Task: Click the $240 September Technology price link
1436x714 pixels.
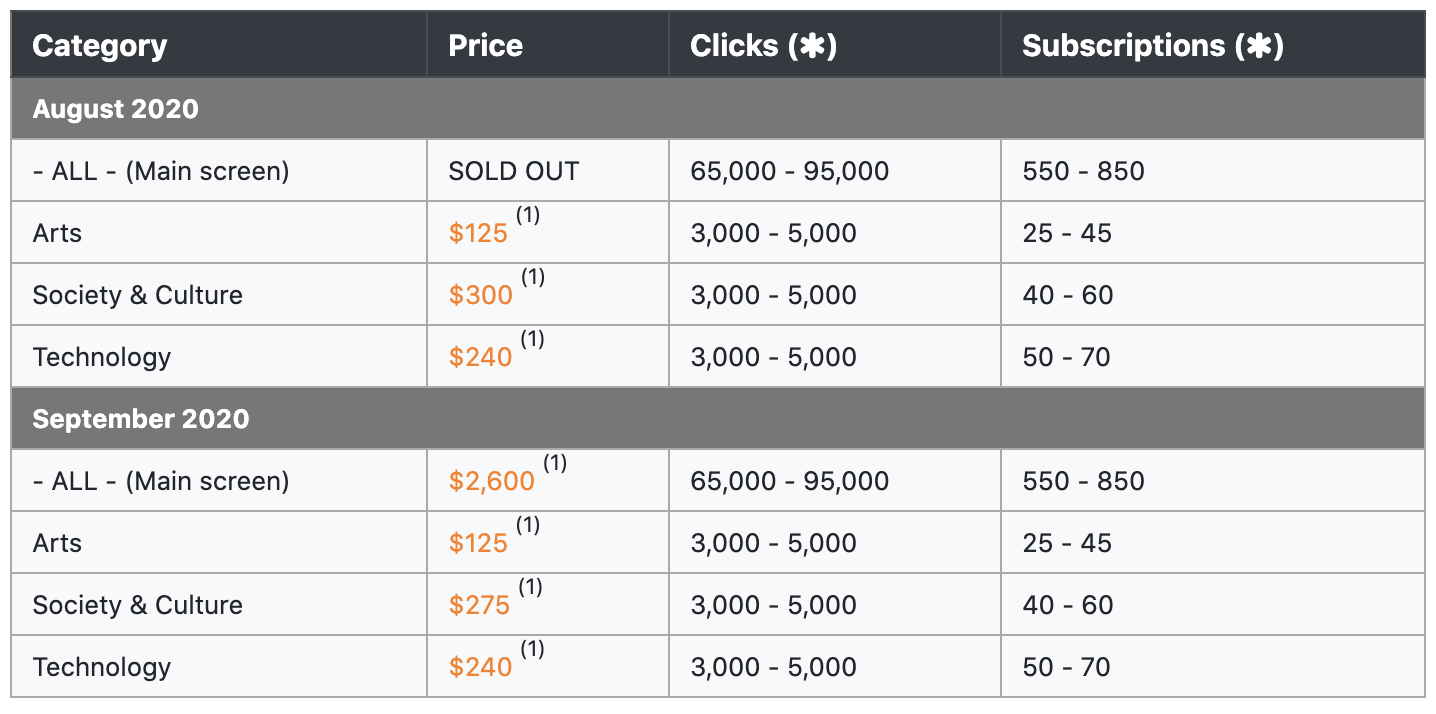Action: tap(481, 668)
